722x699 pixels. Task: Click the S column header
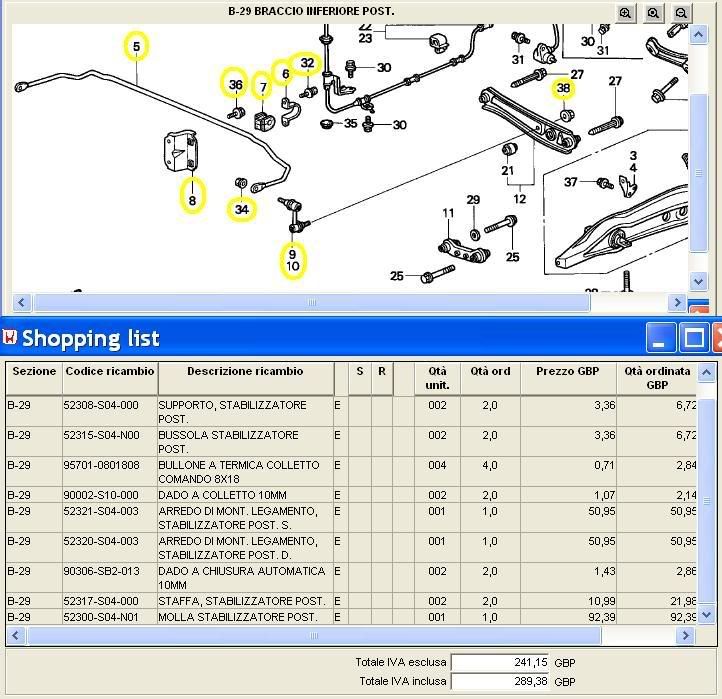pos(360,378)
